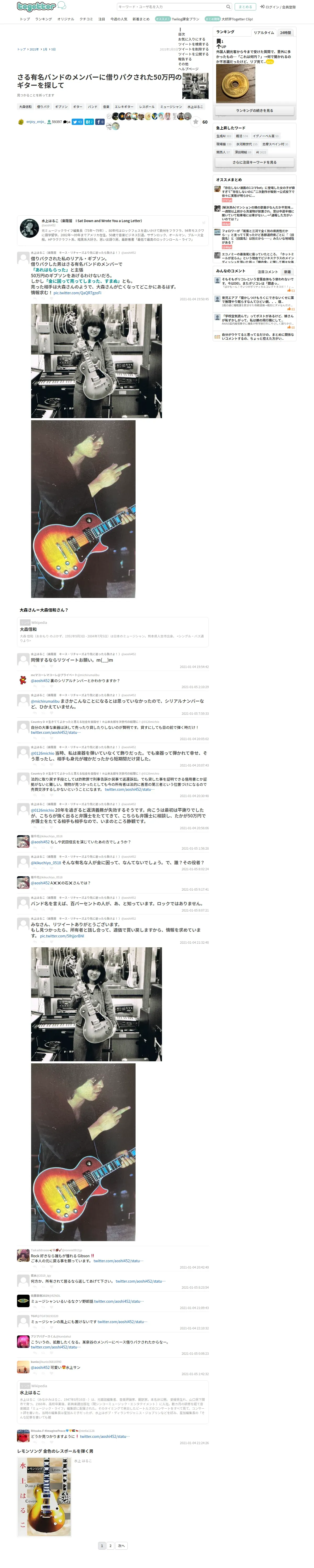This screenshot has height=1568, width=314.
Task: Select the 新着 comments tab
Action: tap(287, 272)
